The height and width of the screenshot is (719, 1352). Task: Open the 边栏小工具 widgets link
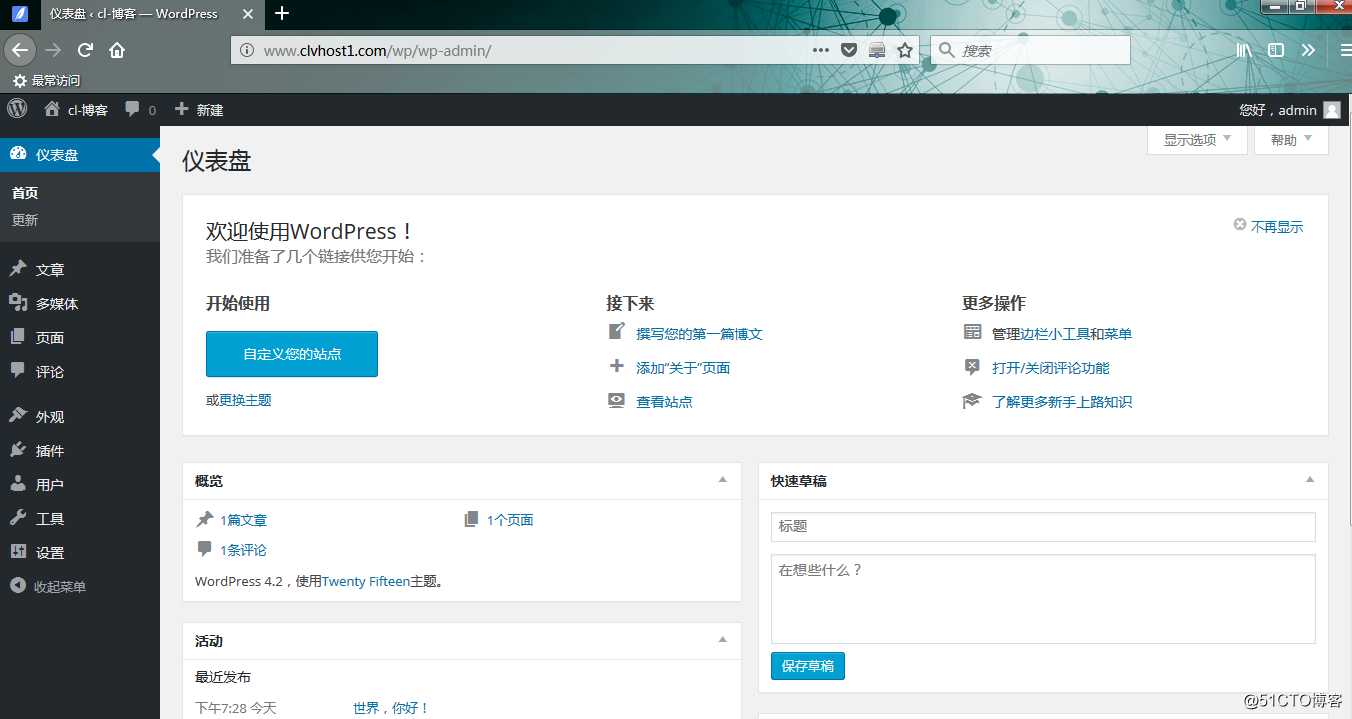coord(1056,334)
